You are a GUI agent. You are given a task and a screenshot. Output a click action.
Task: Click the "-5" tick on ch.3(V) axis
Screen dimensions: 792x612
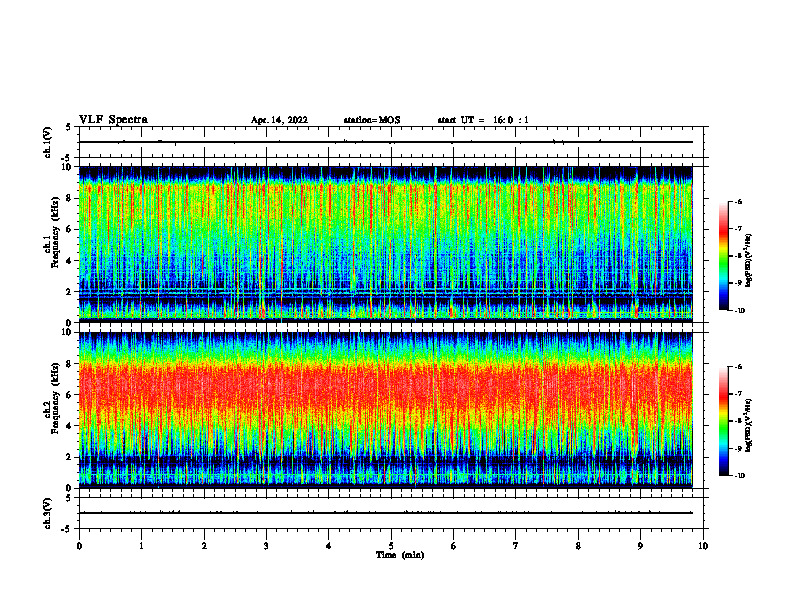[68, 529]
